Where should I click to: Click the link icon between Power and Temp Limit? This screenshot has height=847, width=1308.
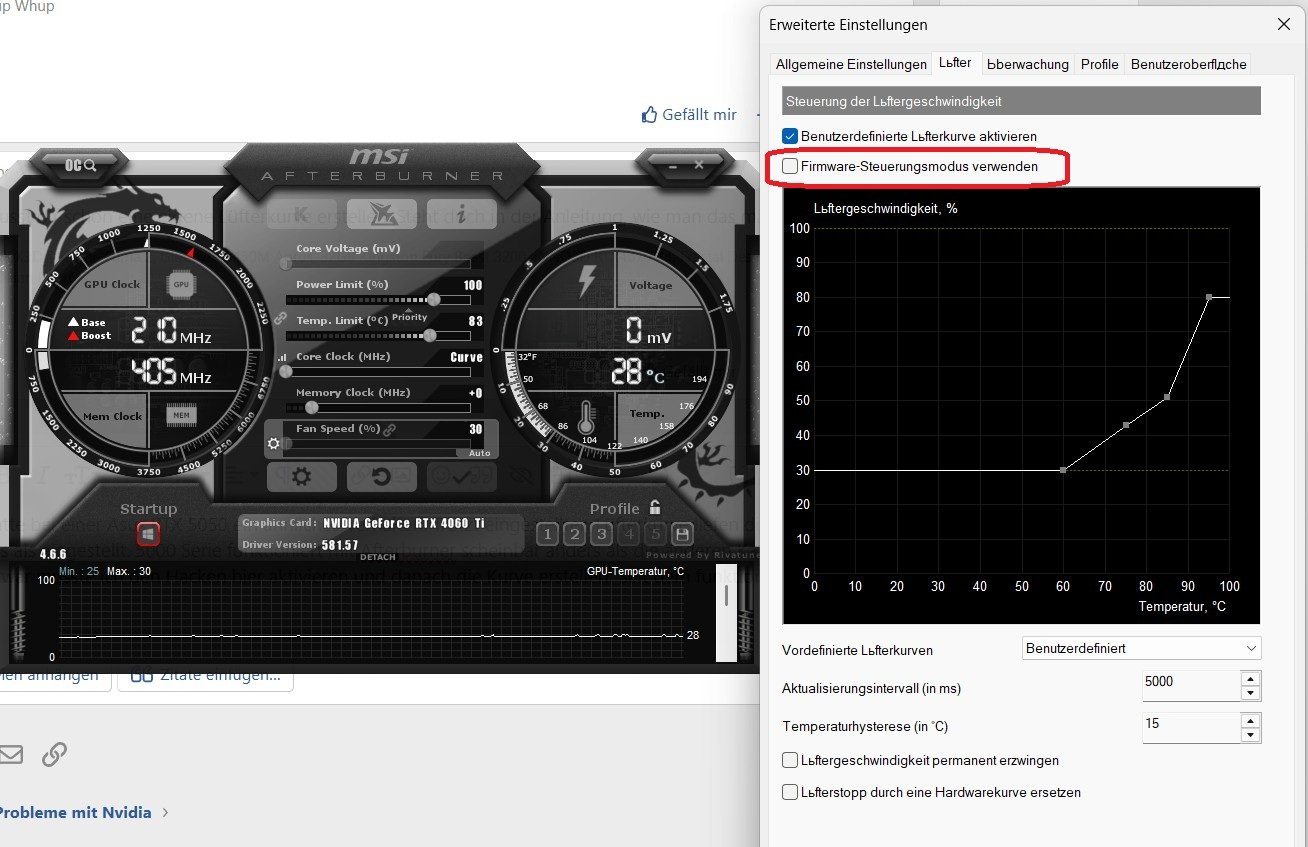click(280, 318)
